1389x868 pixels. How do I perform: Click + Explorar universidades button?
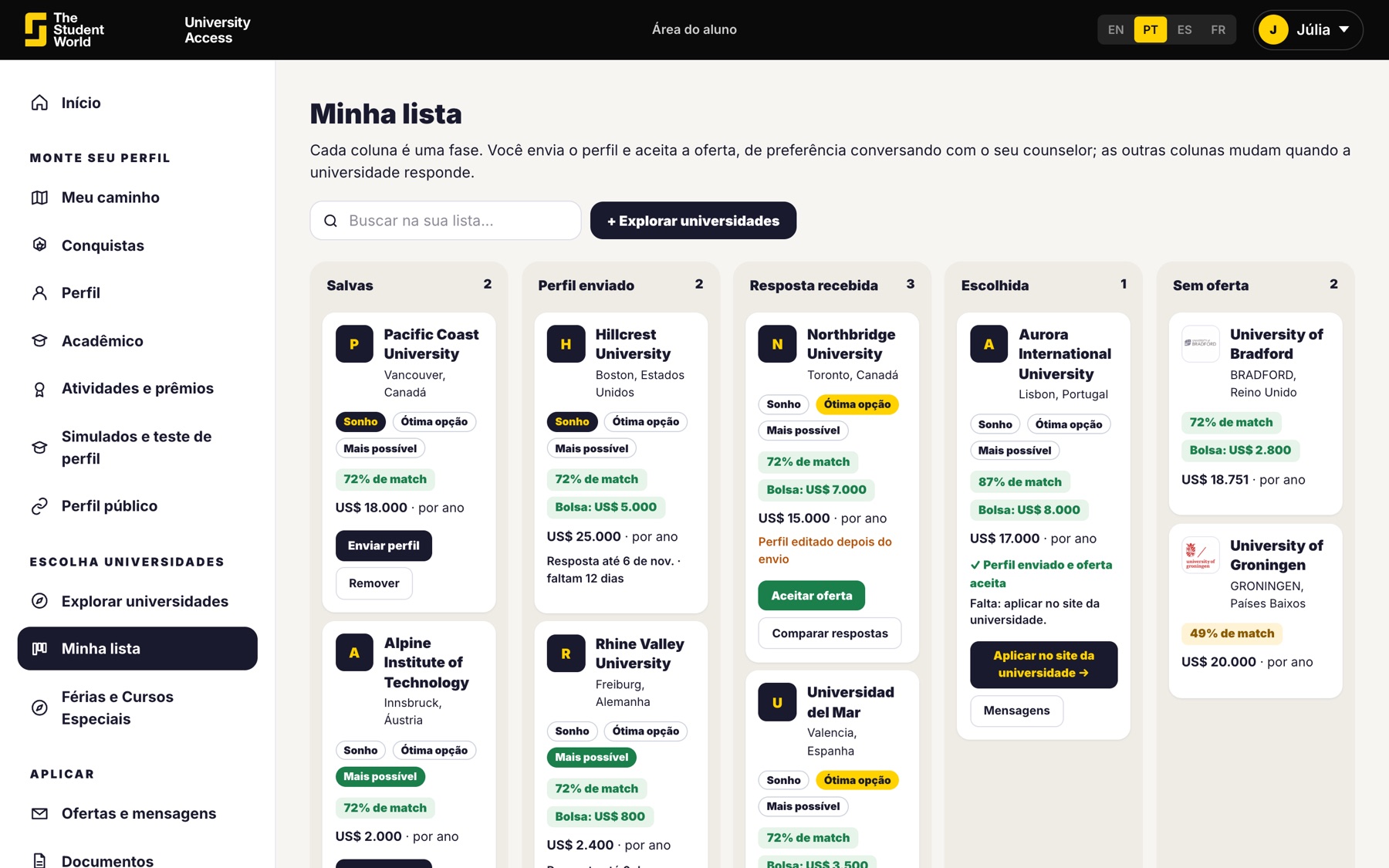pos(693,221)
